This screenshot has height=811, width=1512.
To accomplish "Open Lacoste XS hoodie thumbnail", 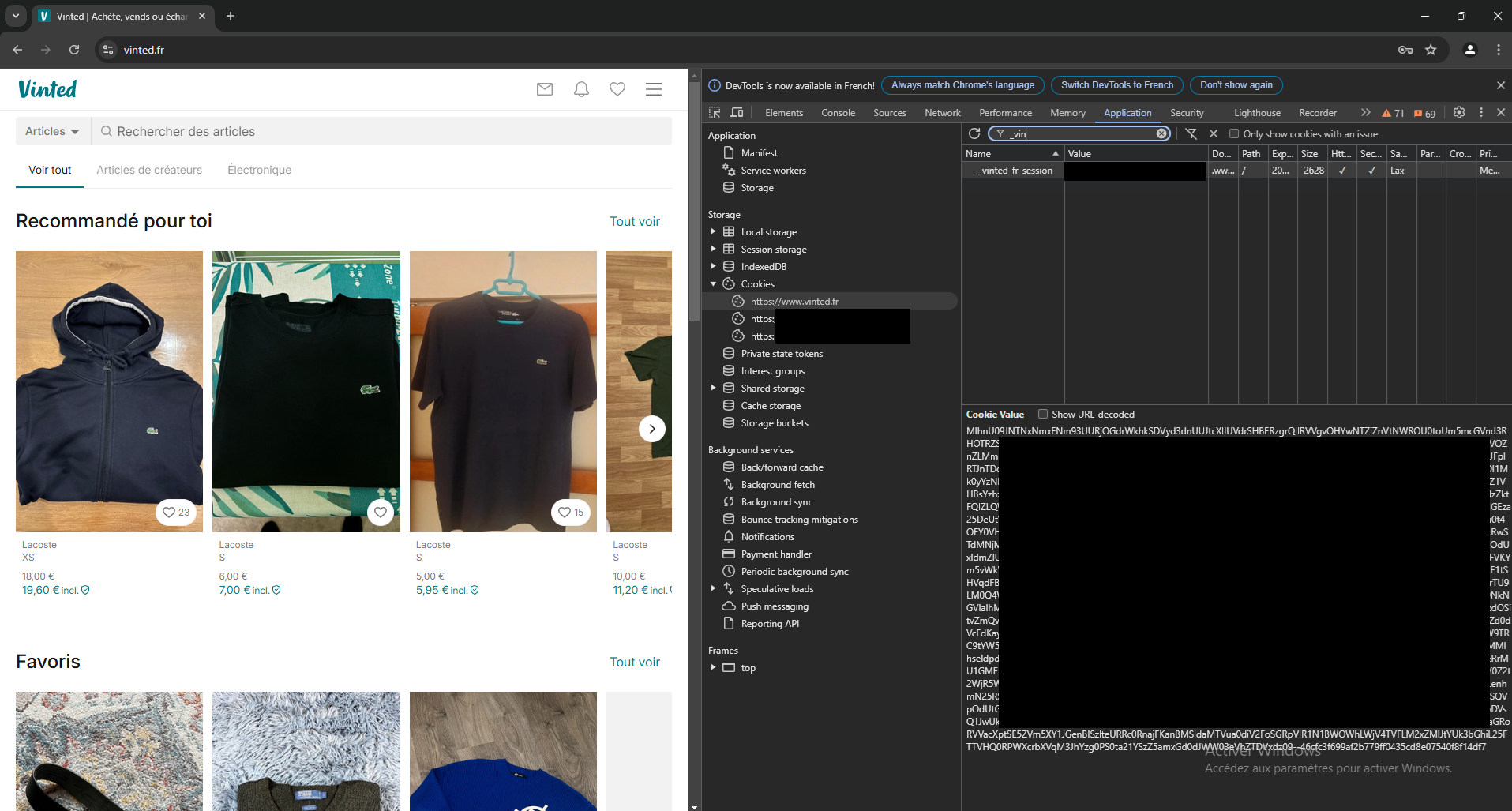I will coord(109,392).
